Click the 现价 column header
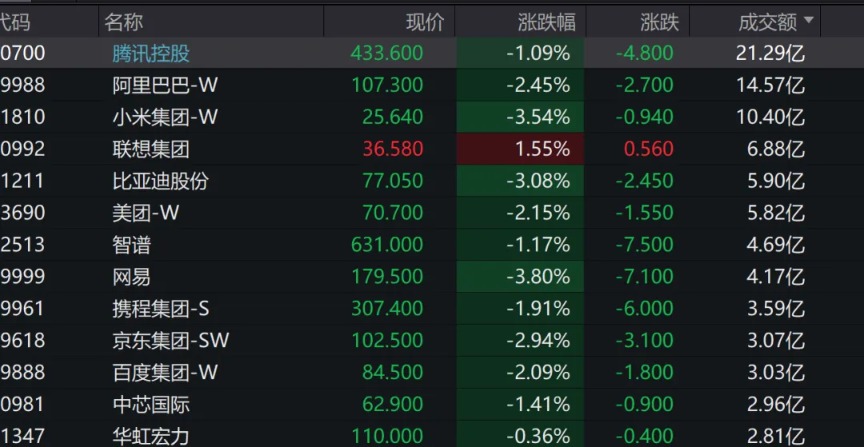The width and height of the screenshot is (864, 447). click(x=425, y=23)
